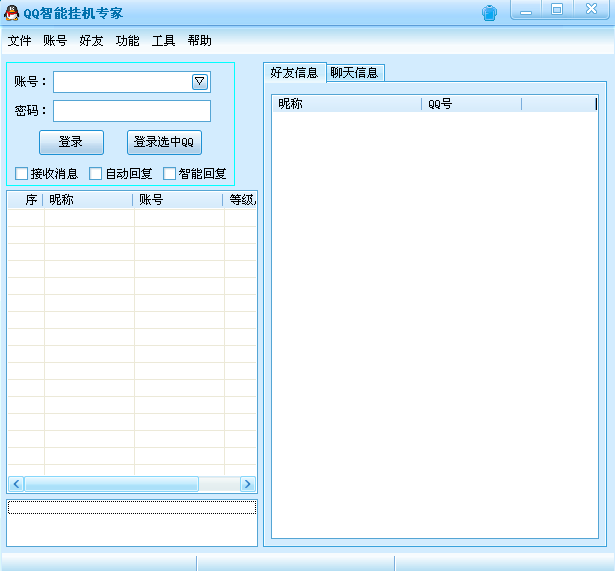The image size is (615, 571).
Task: Minimize the QQ智能挂机专家 window
Action: coord(526,10)
